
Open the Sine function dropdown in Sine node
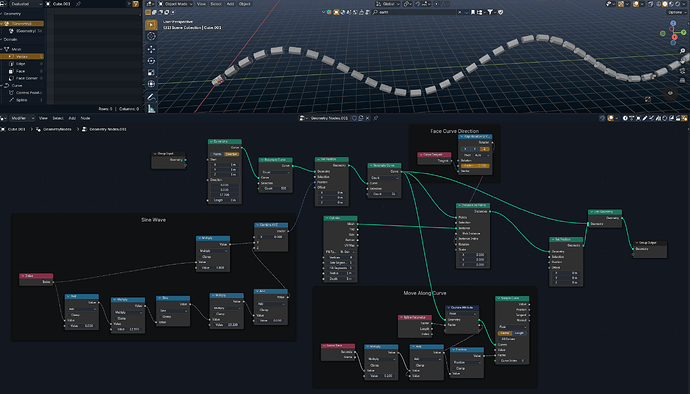click(173, 311)
